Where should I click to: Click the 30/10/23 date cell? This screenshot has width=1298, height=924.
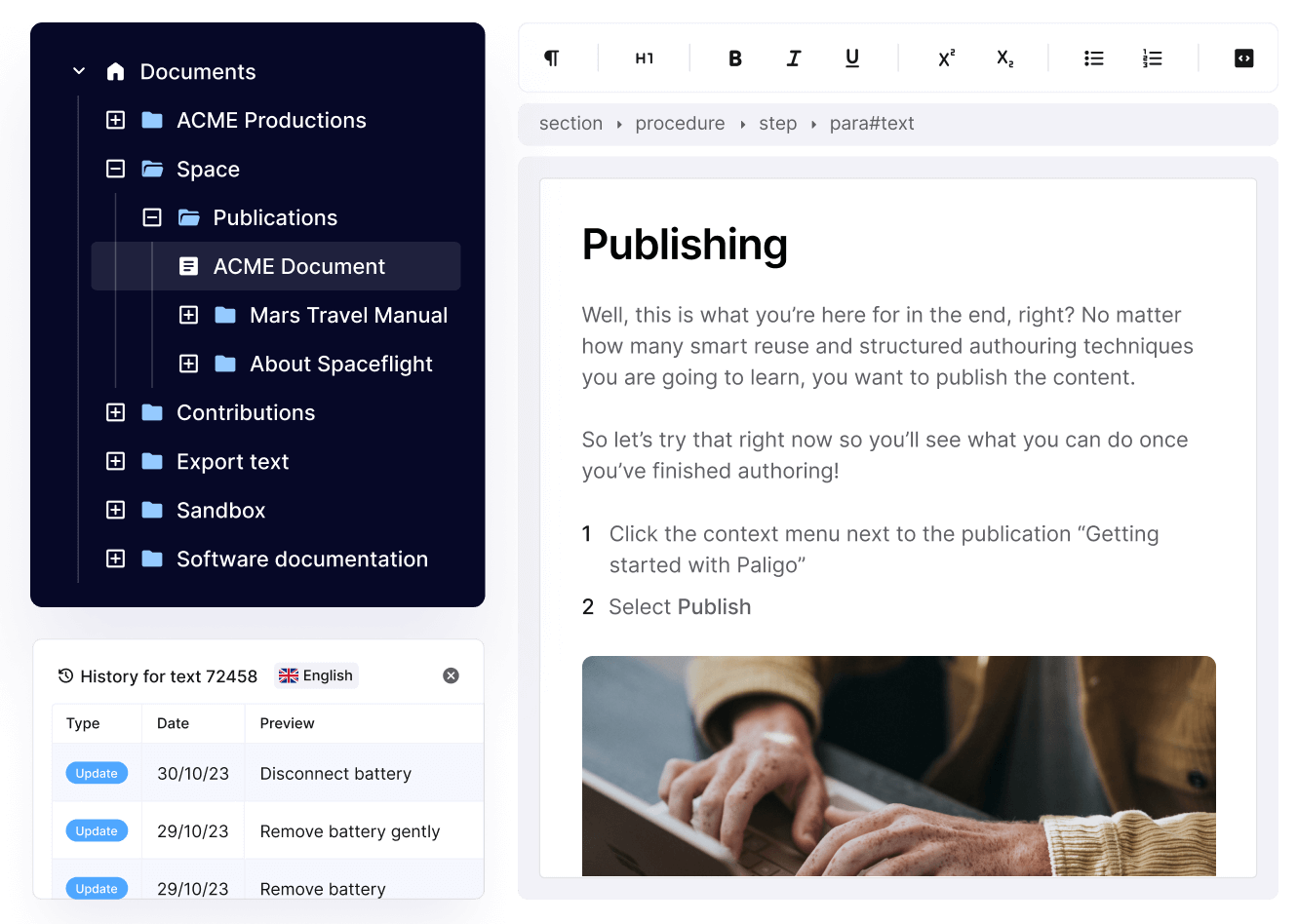[193, 773]
